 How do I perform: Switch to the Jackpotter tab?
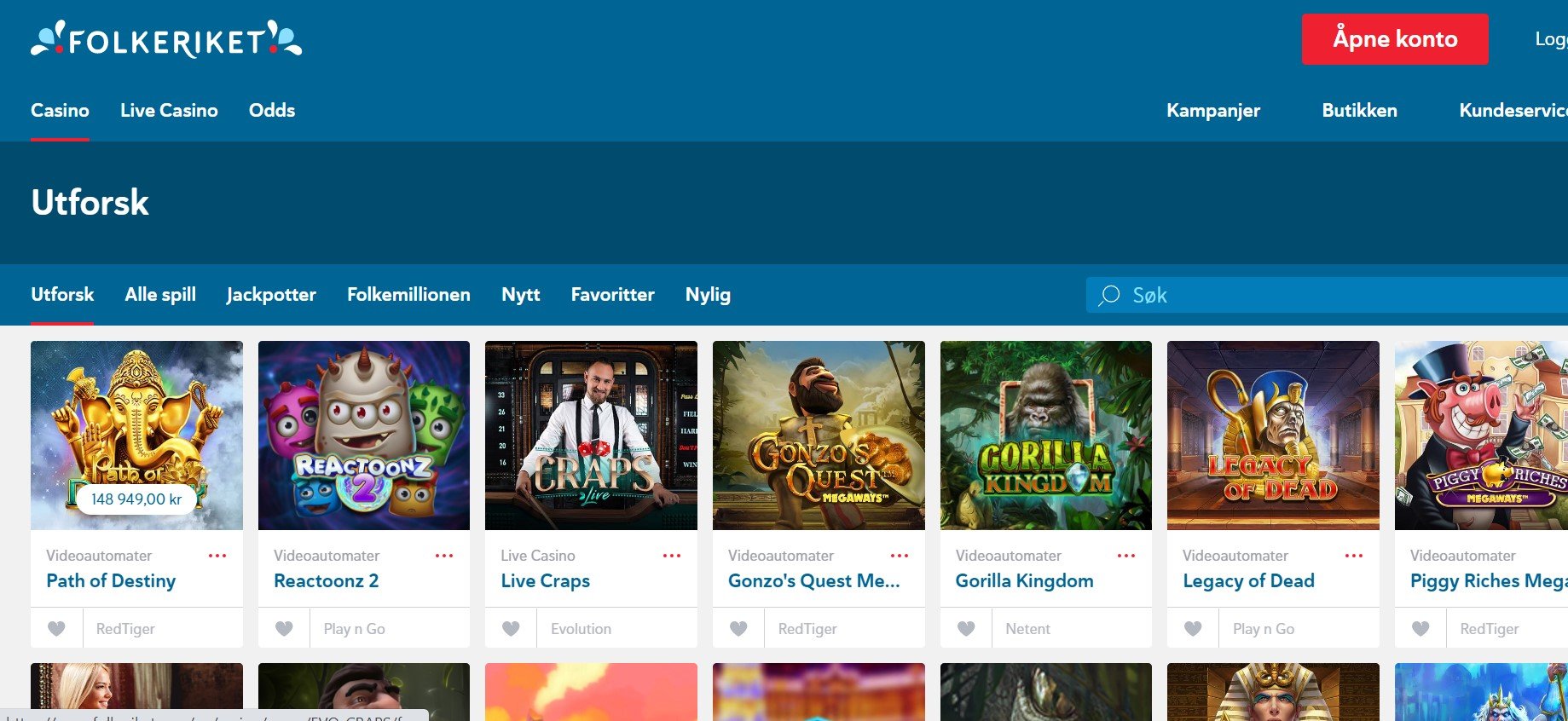click(271, 295)
